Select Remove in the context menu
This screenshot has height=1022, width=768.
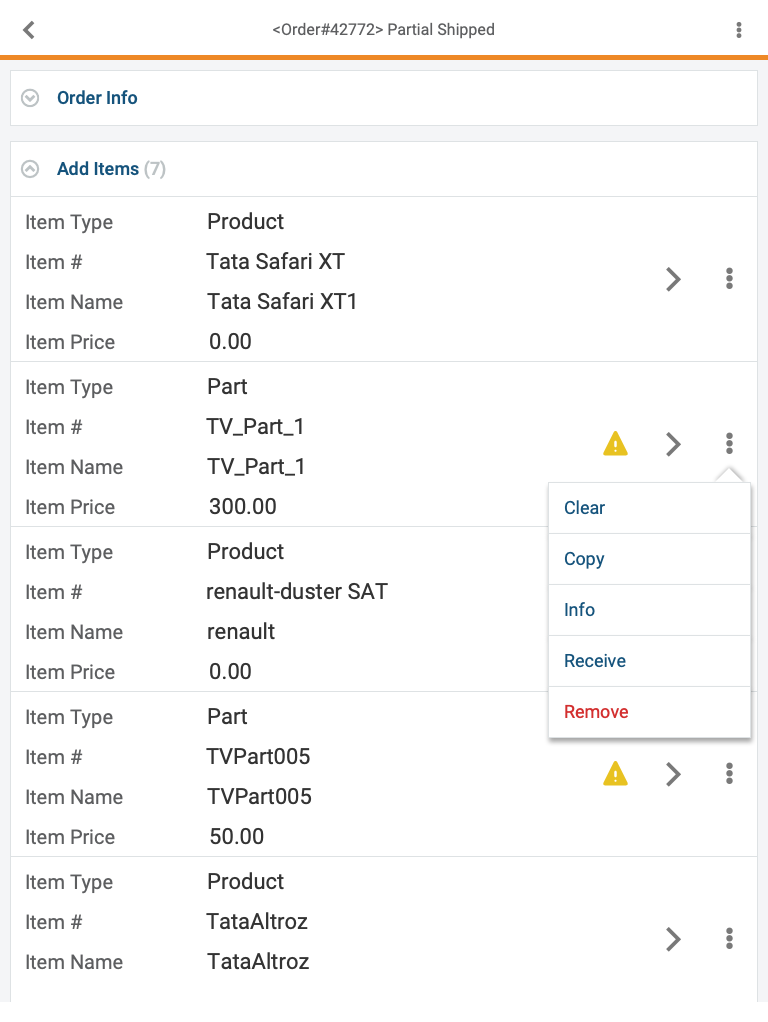pos(649,712)
